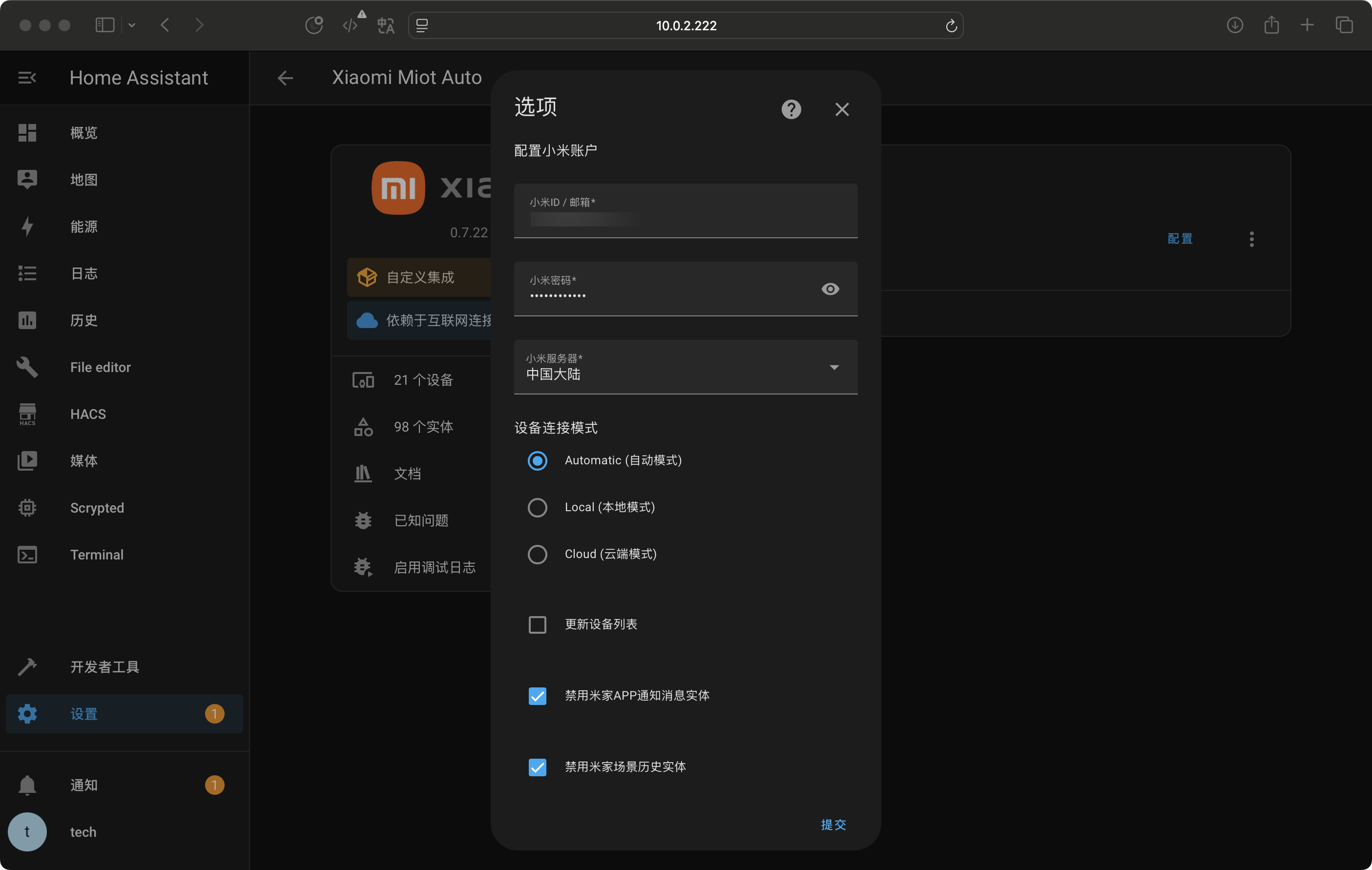The image size is (1372, 870).
Task: Click the translate icon in Safari toolbar
Action: pyautogui.click(x=386, y=25)
